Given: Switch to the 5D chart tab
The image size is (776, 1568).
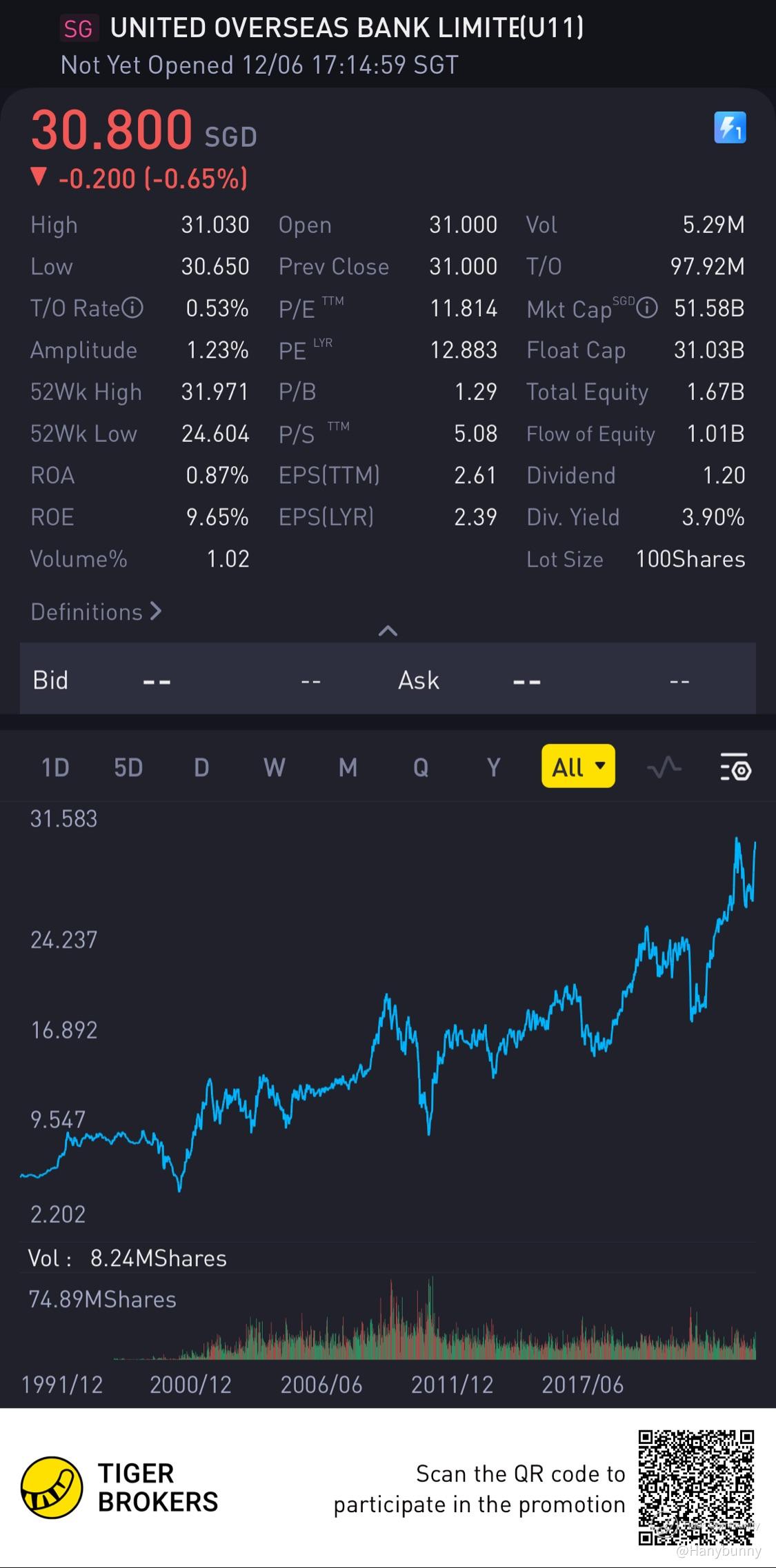Looking at the screenshot, I should [x=128, y=767].
